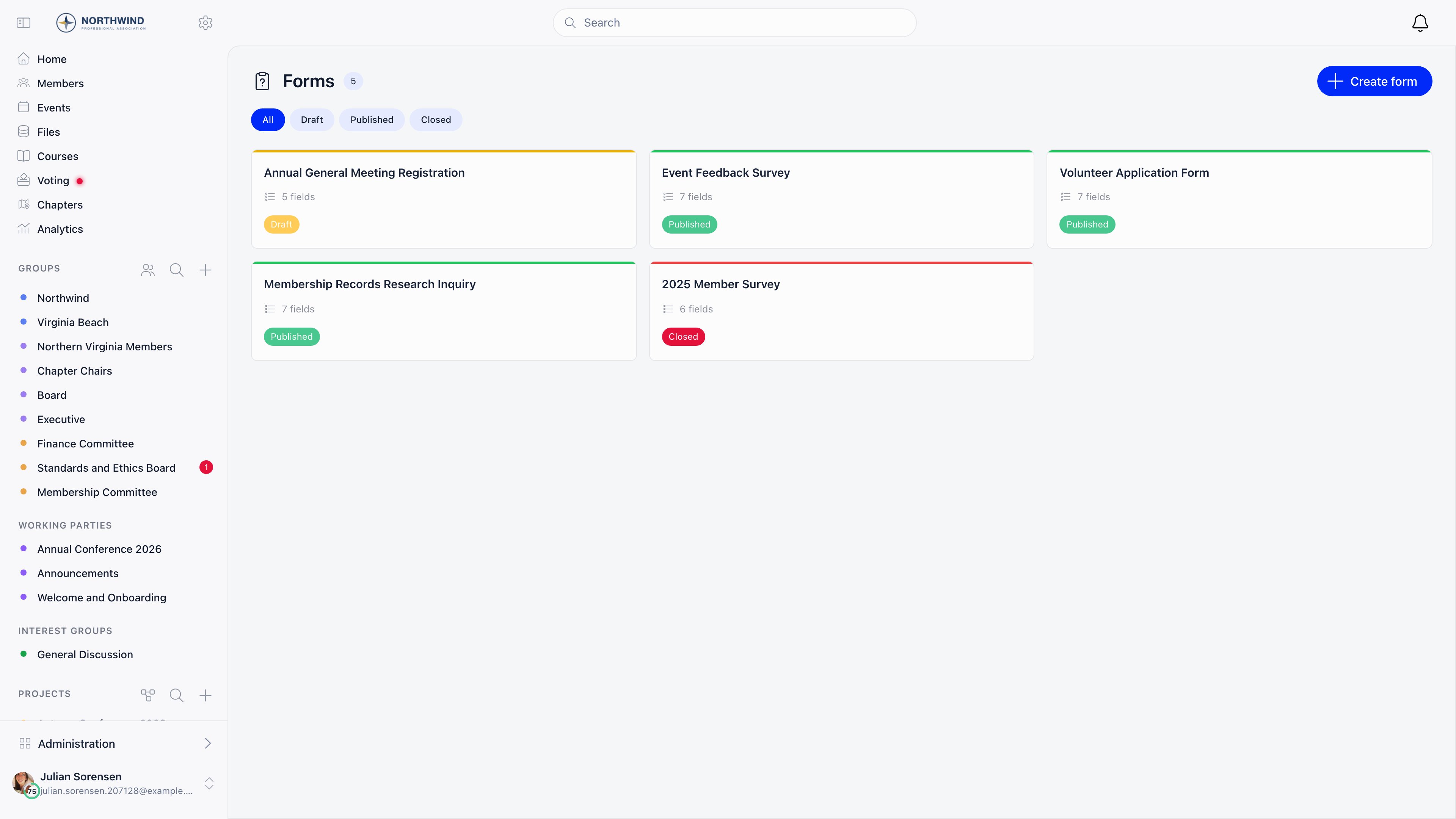The height and width of the screenshot is (819, 1456).
Task: Open the 2025 Member Survey card
Action: click(x=842, y=311)
